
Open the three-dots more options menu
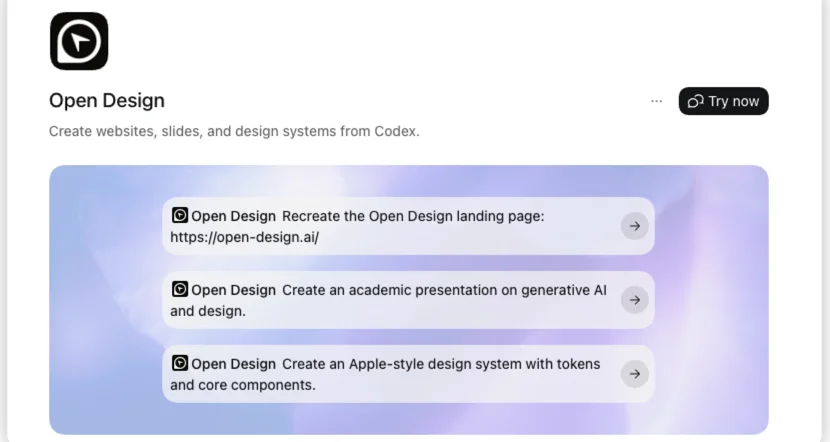[656, 101]
